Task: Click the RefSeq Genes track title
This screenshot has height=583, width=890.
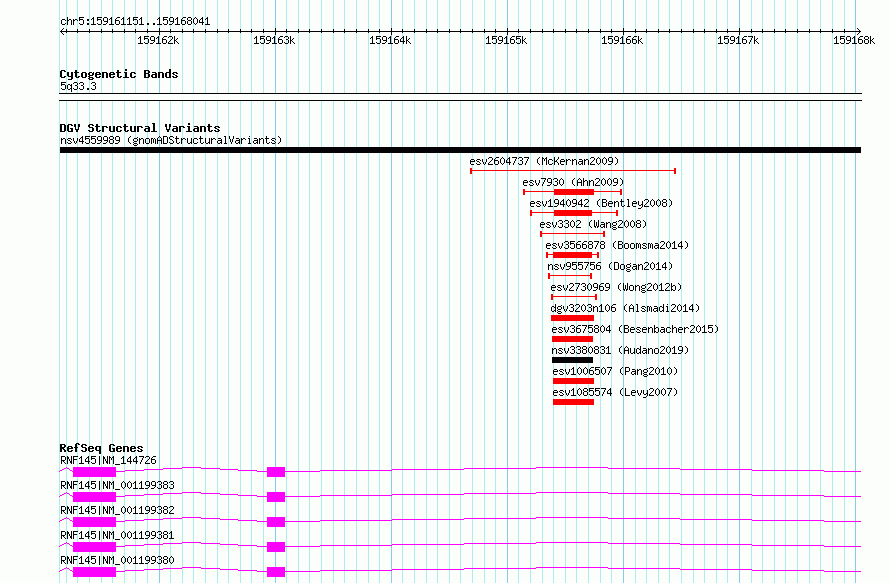Action: point(101,448)
